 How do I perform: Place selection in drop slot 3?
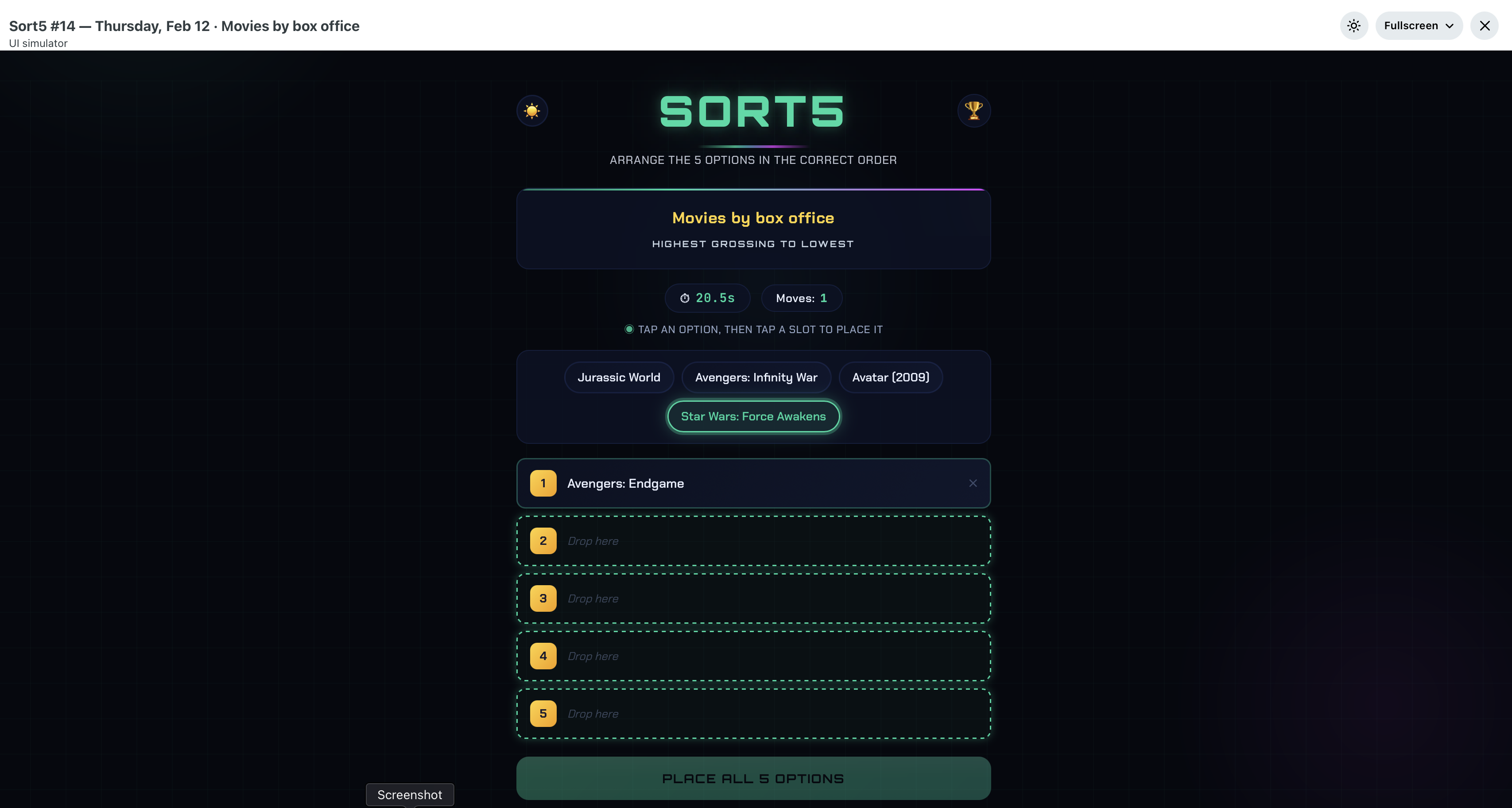coord(753,598)
